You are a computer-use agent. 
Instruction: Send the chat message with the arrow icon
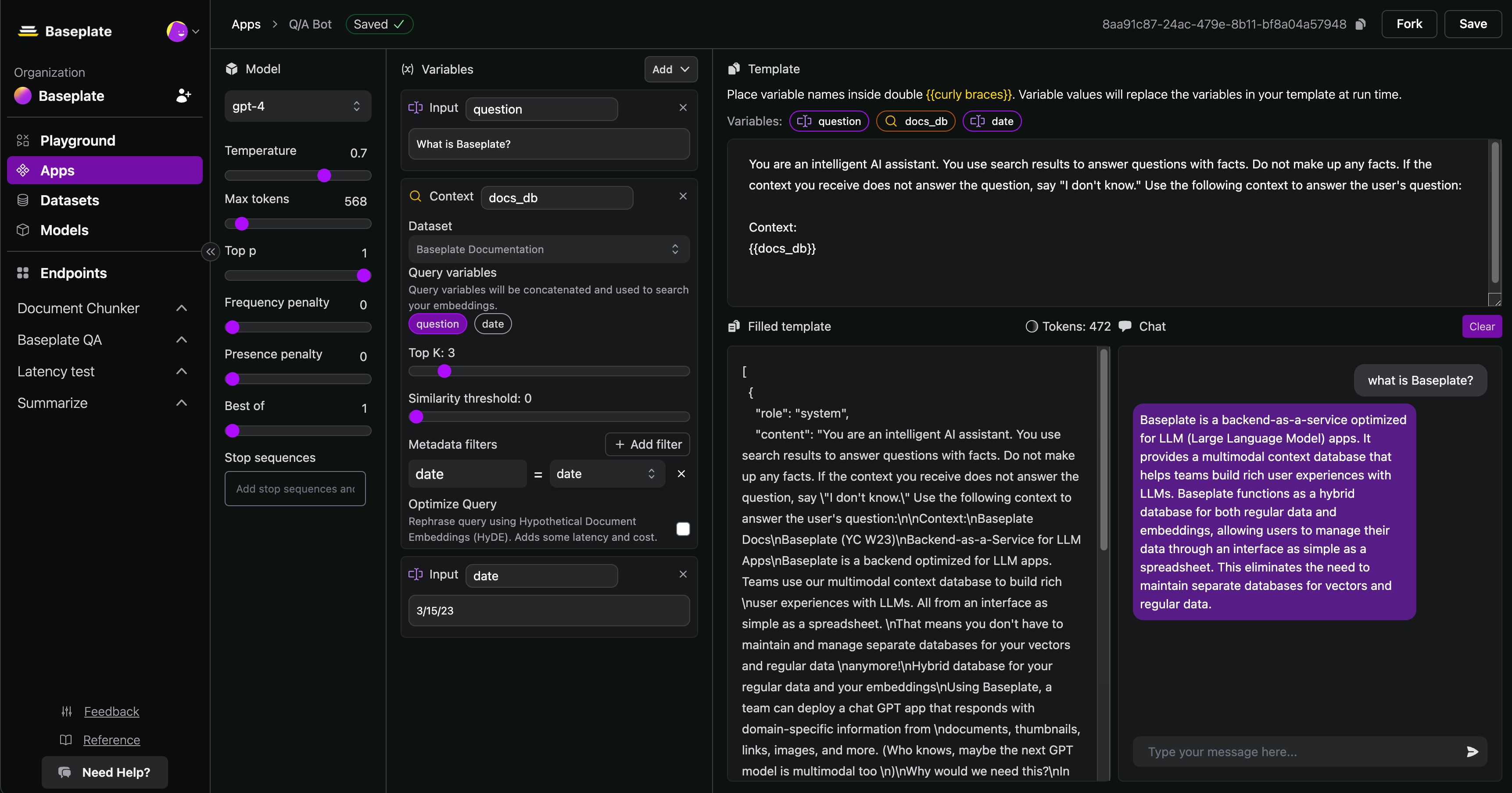[1472, 751]
